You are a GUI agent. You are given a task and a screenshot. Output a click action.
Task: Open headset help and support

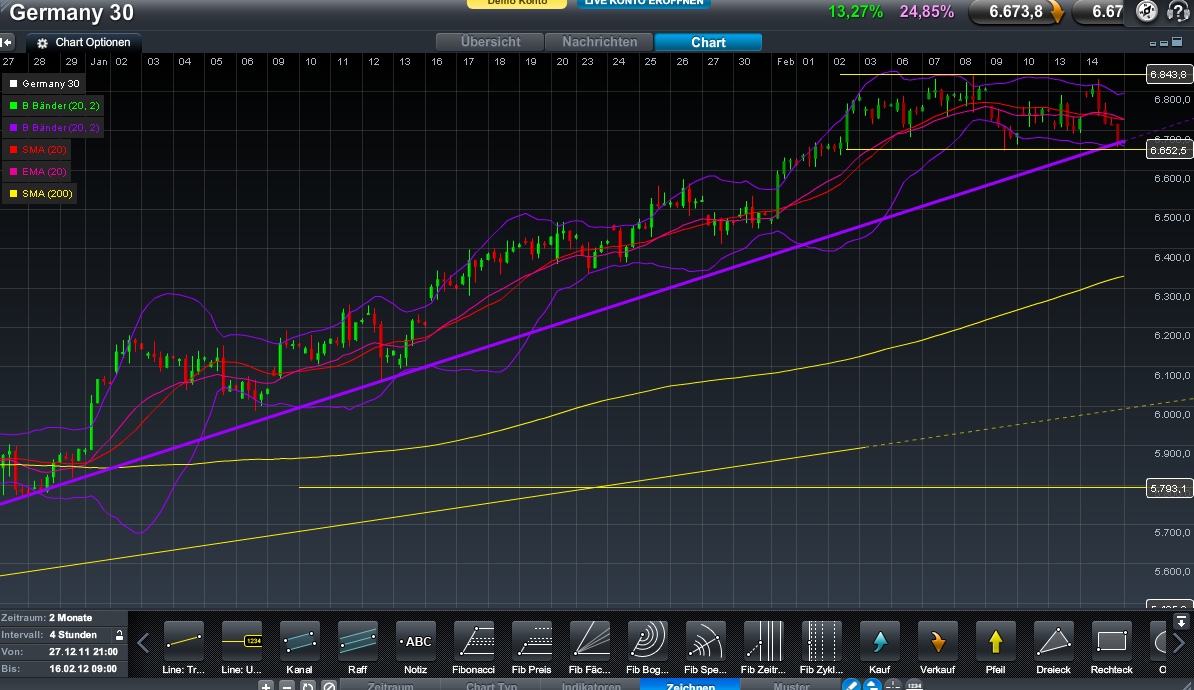(x=1177, y=11)
